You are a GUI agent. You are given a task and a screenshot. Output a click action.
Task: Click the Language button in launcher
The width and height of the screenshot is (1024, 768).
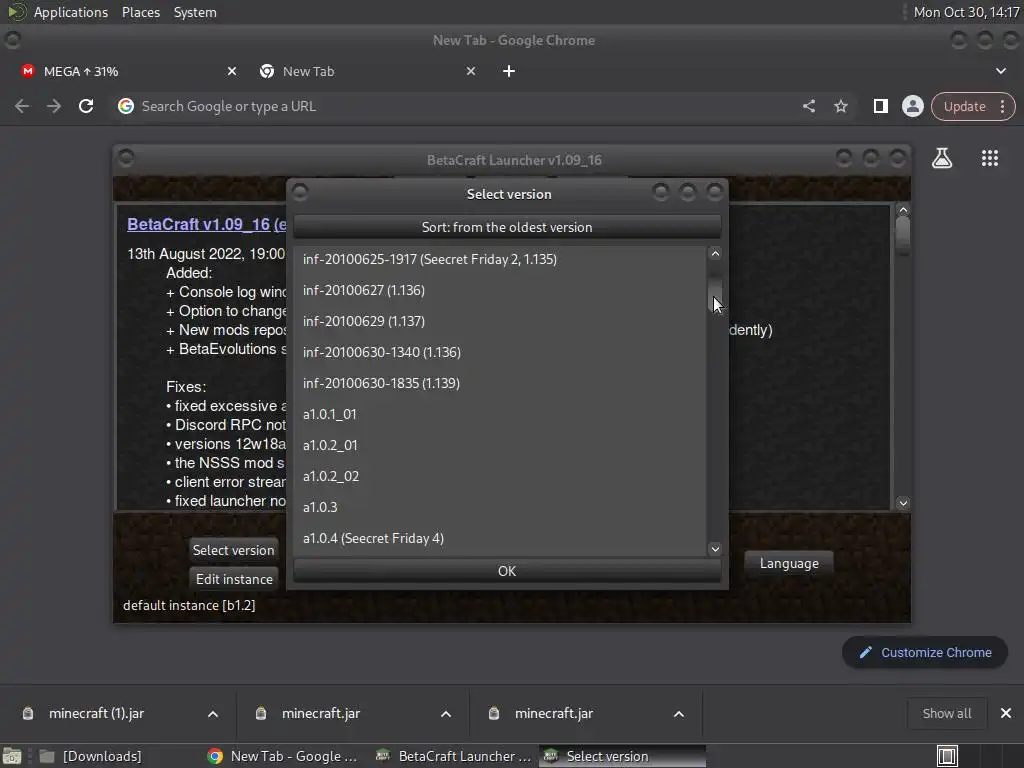click(x=789, y=563)
